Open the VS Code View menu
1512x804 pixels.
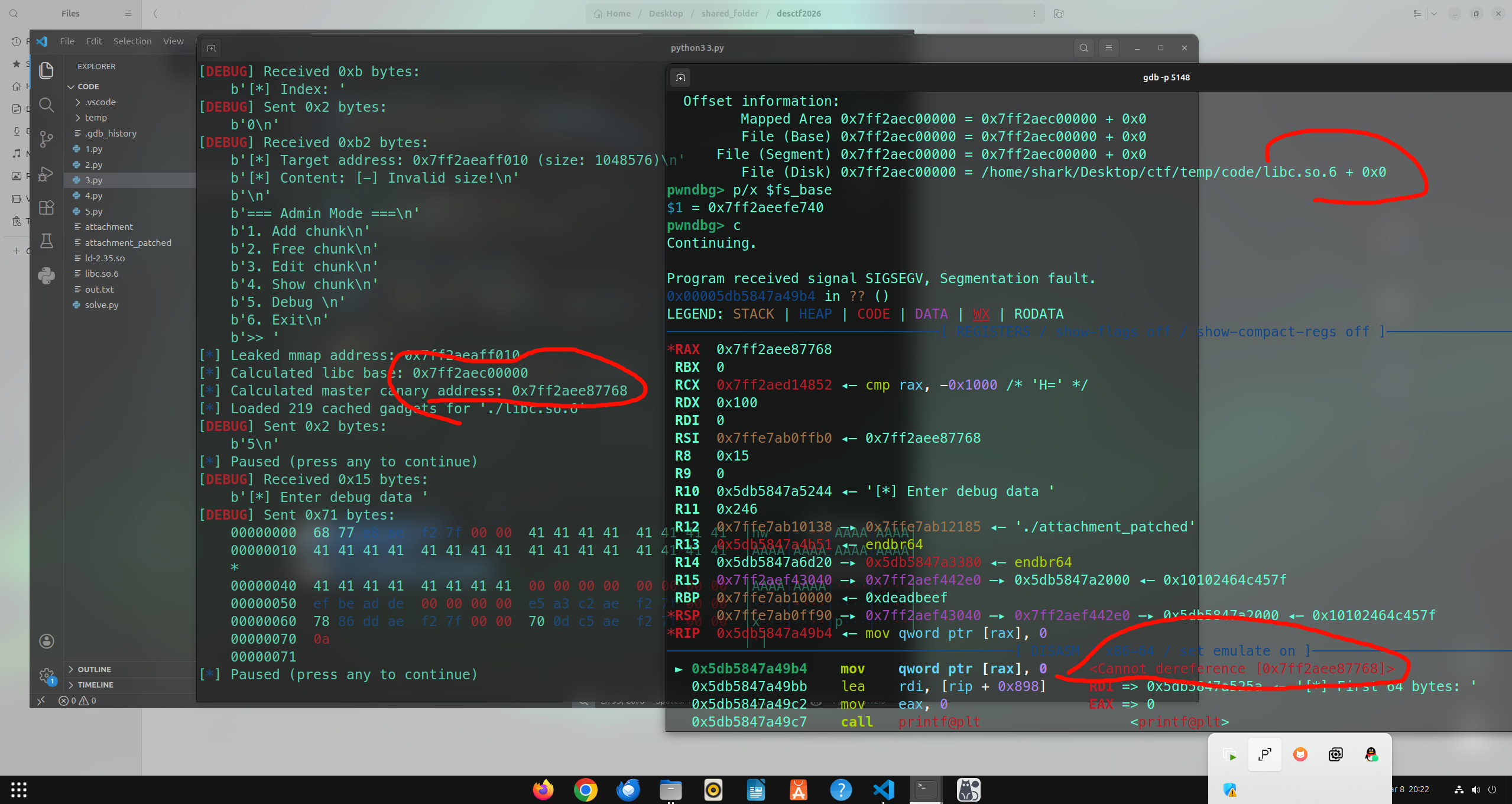coord(173,41)
